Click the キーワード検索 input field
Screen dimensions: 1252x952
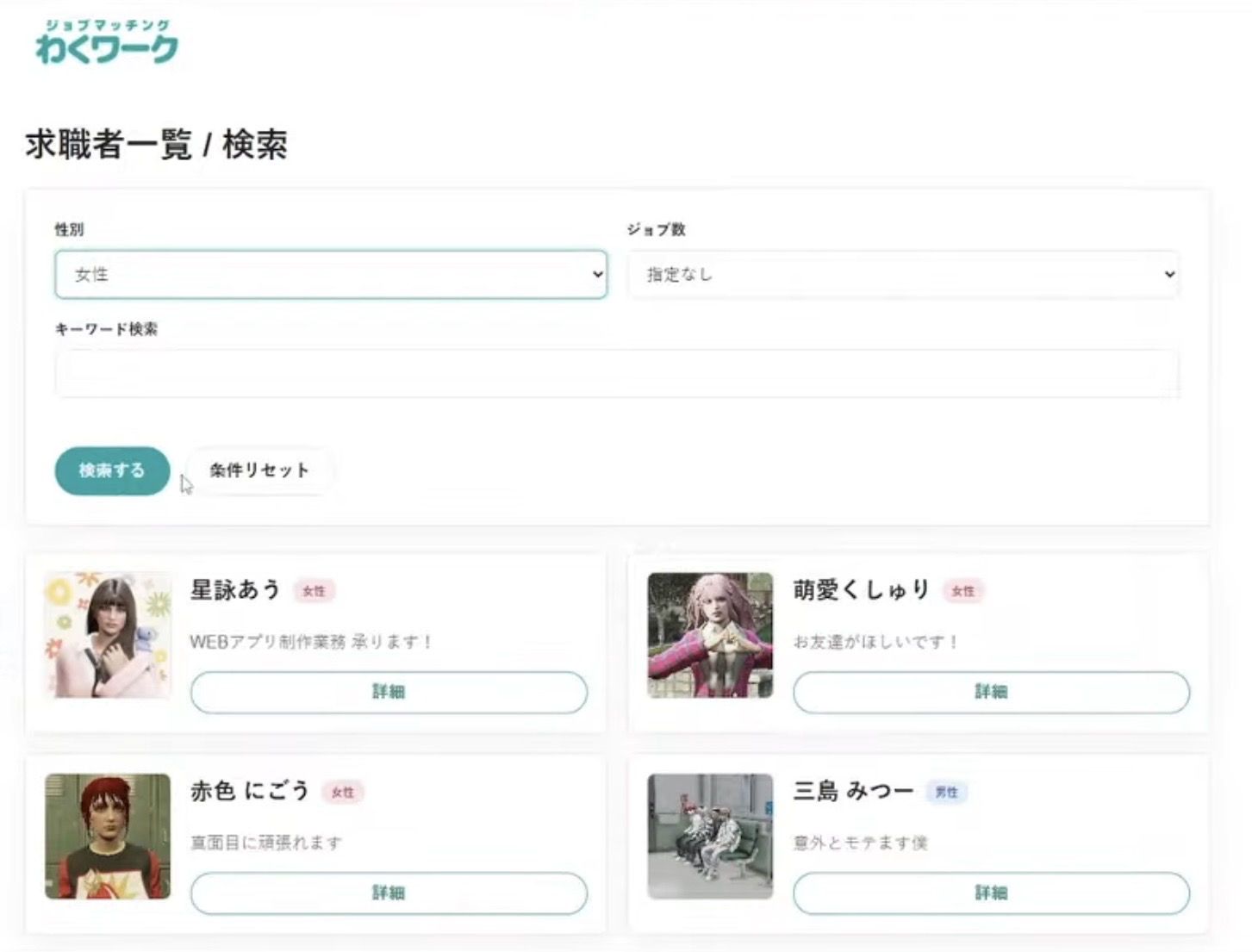[617, 373]
